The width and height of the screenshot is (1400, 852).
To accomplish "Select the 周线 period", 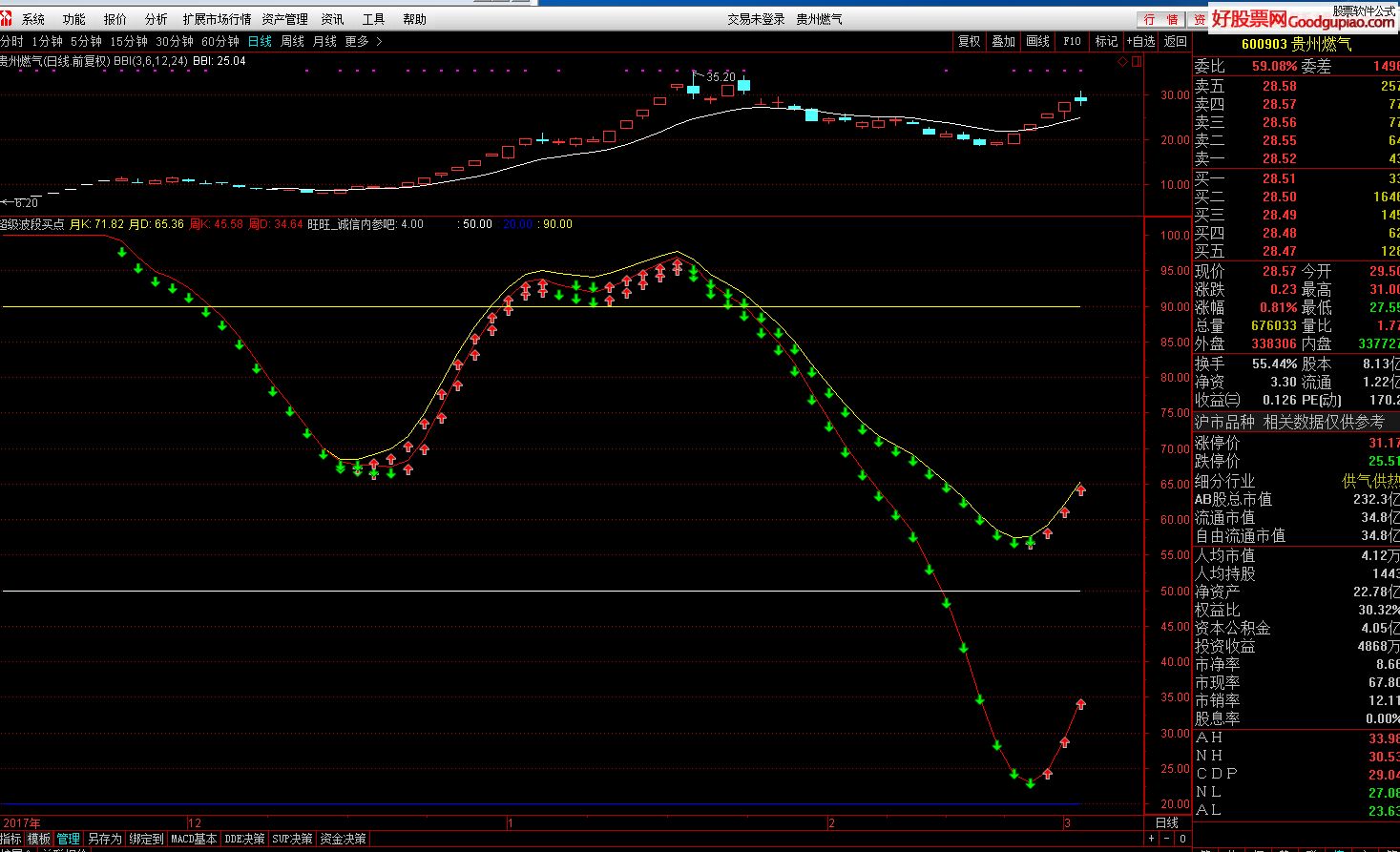I will coord(293,41).
